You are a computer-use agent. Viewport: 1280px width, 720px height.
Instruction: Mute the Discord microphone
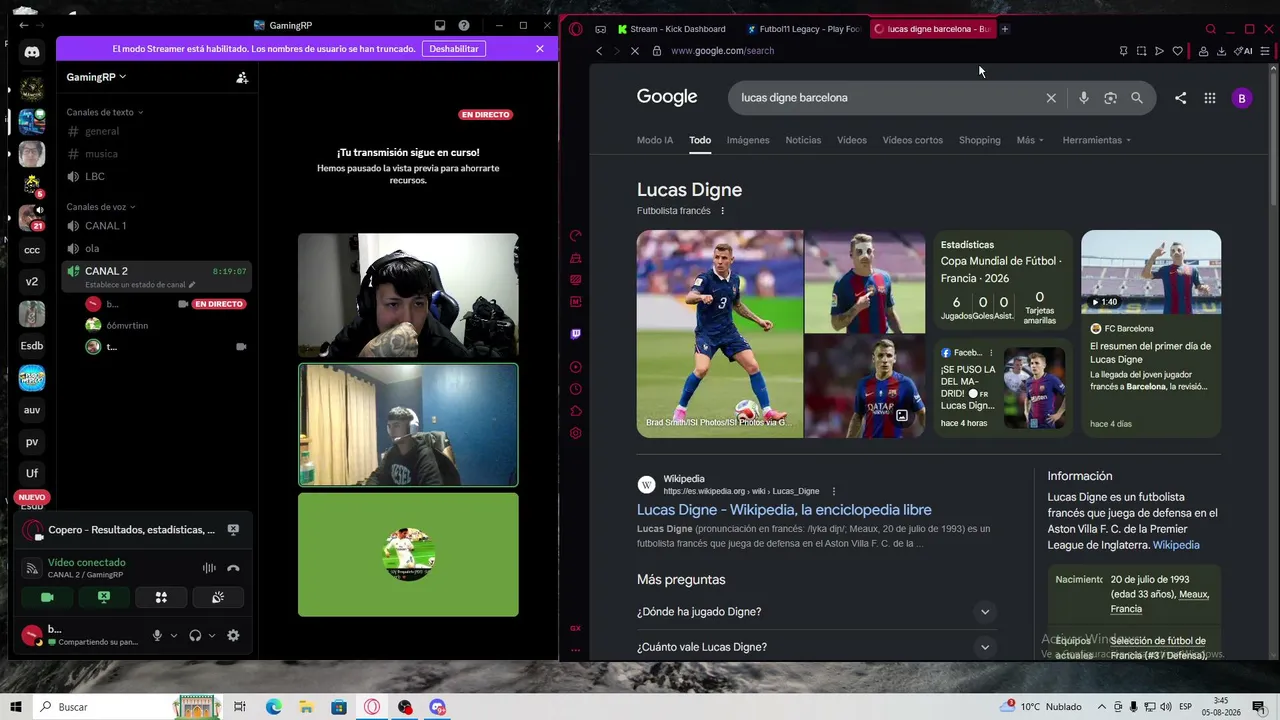tap(157, 635)
